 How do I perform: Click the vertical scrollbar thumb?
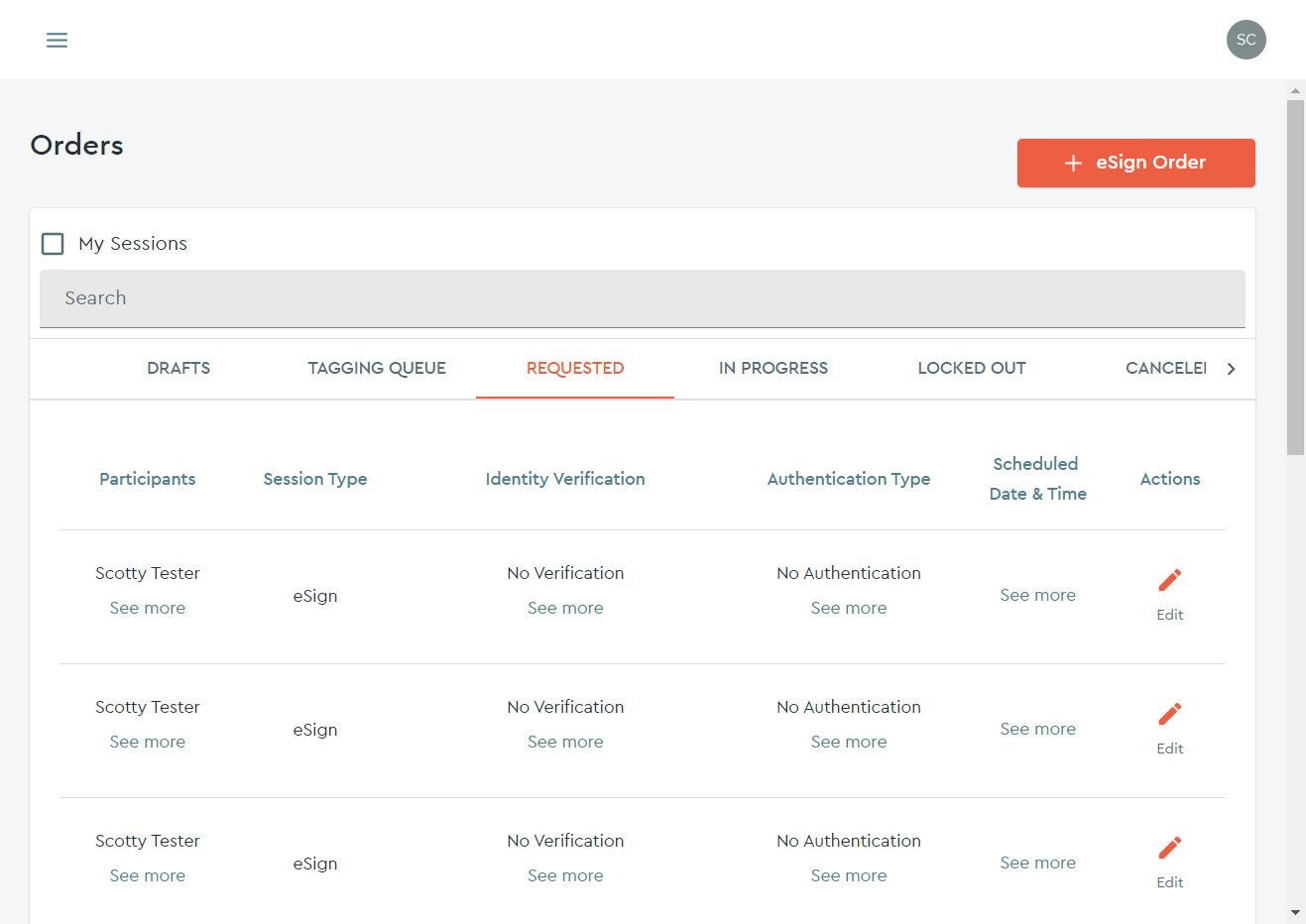click(1295, 277)
